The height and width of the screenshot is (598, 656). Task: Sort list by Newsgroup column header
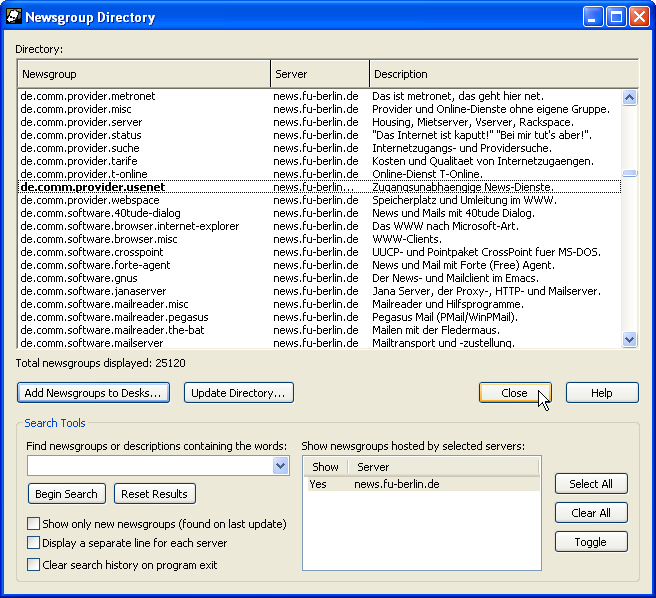click(x=144, y=74)
